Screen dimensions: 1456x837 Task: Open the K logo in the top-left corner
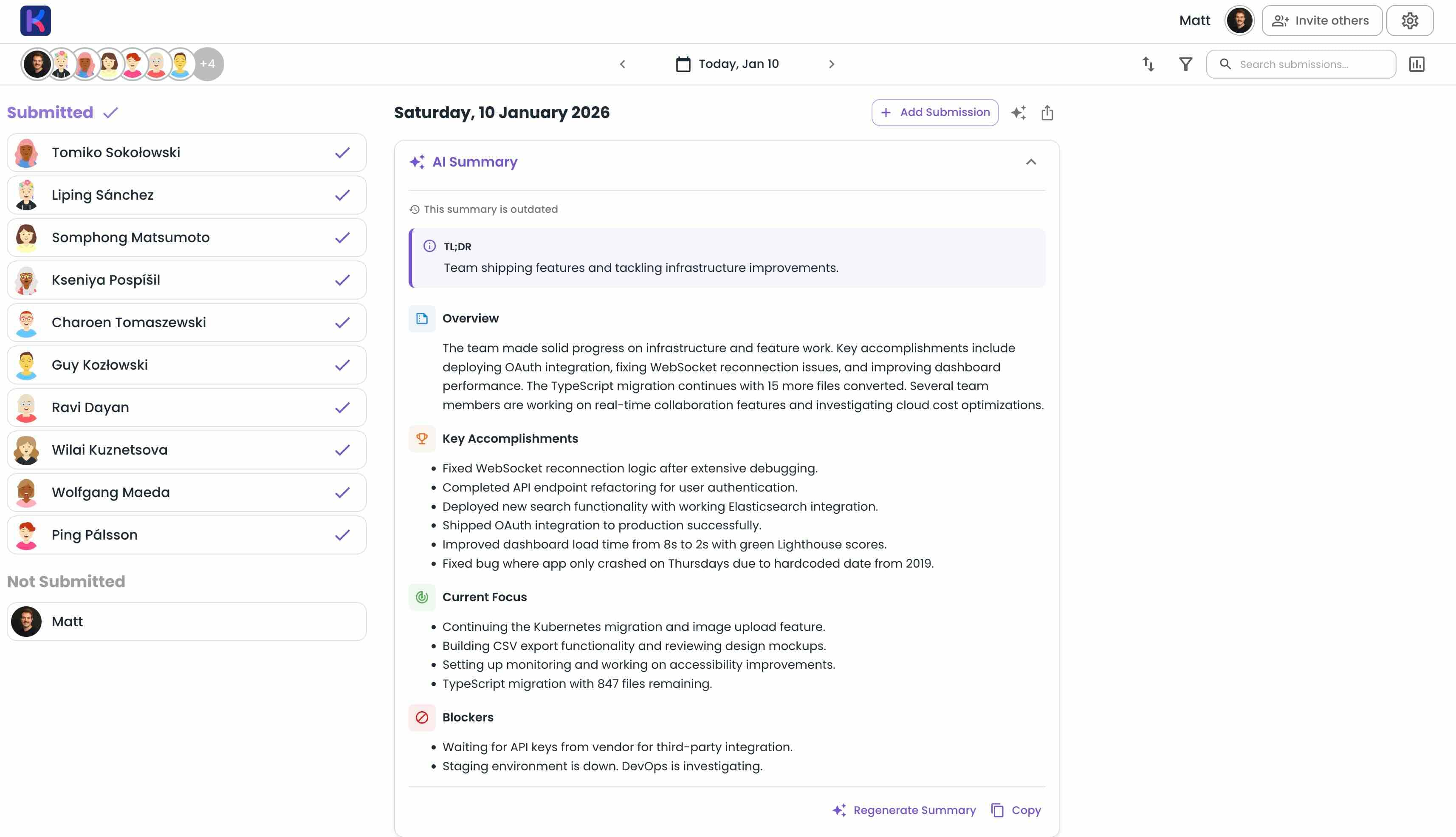(x=35, y=21)
